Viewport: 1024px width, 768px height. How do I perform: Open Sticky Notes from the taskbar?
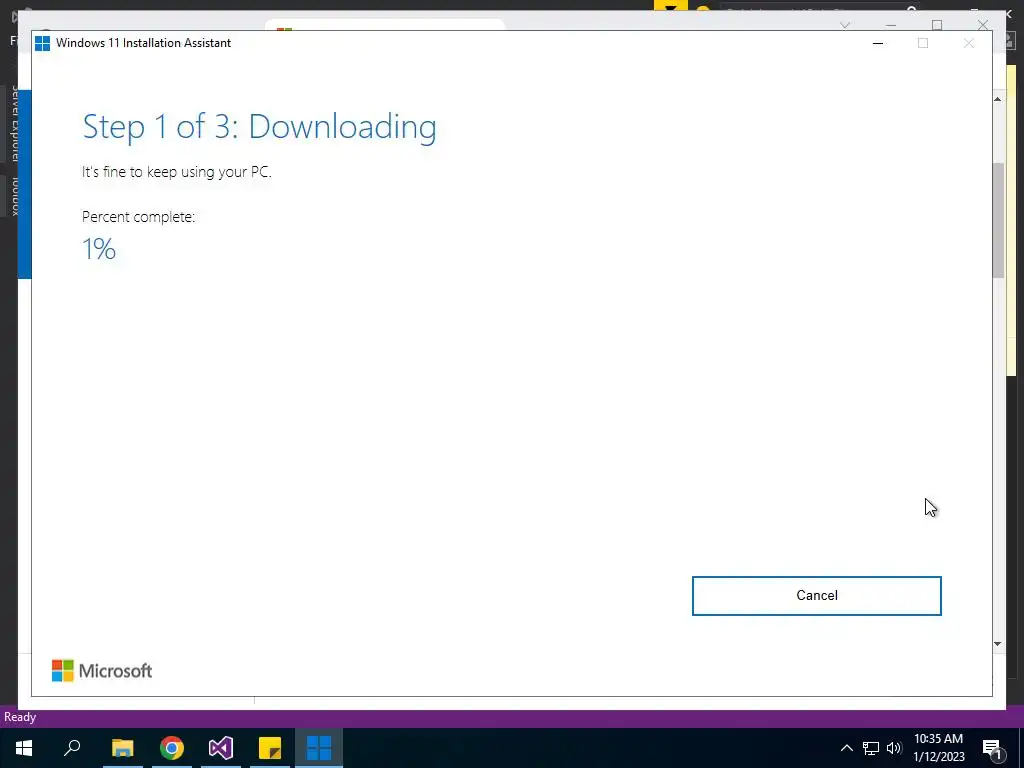pos(270,748)
